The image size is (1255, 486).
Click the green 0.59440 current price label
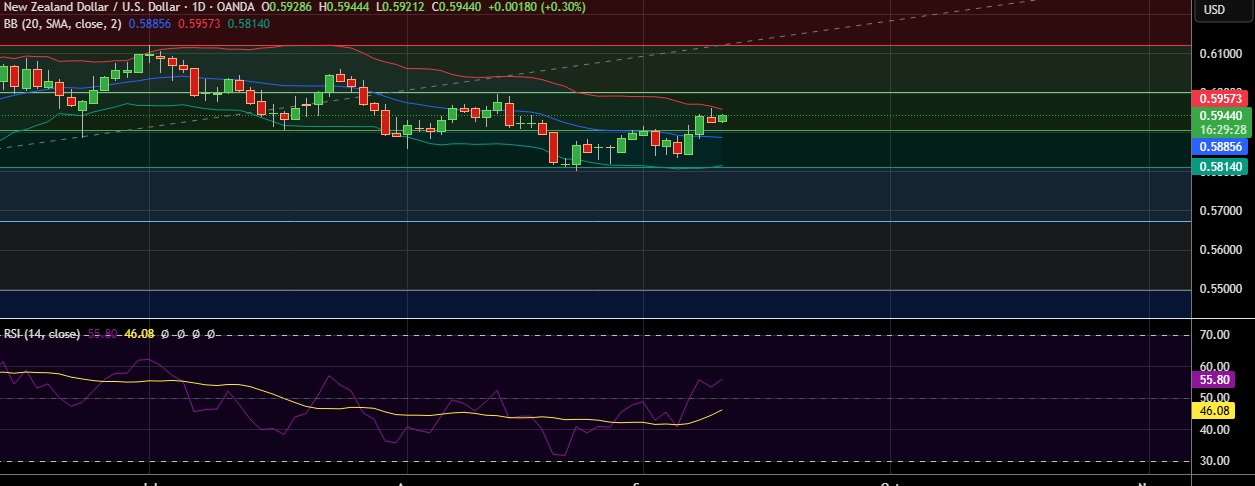coord(1221,115)
